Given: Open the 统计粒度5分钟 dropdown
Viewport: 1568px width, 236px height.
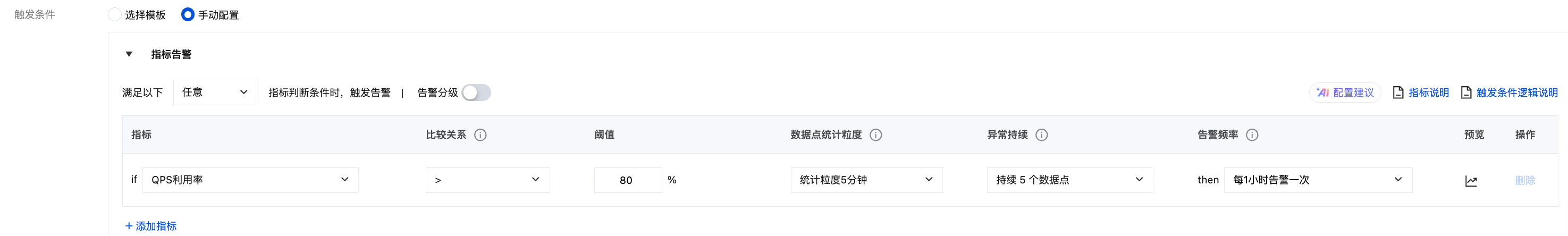Looking at the screenshot, I should [x=866, y=180].
